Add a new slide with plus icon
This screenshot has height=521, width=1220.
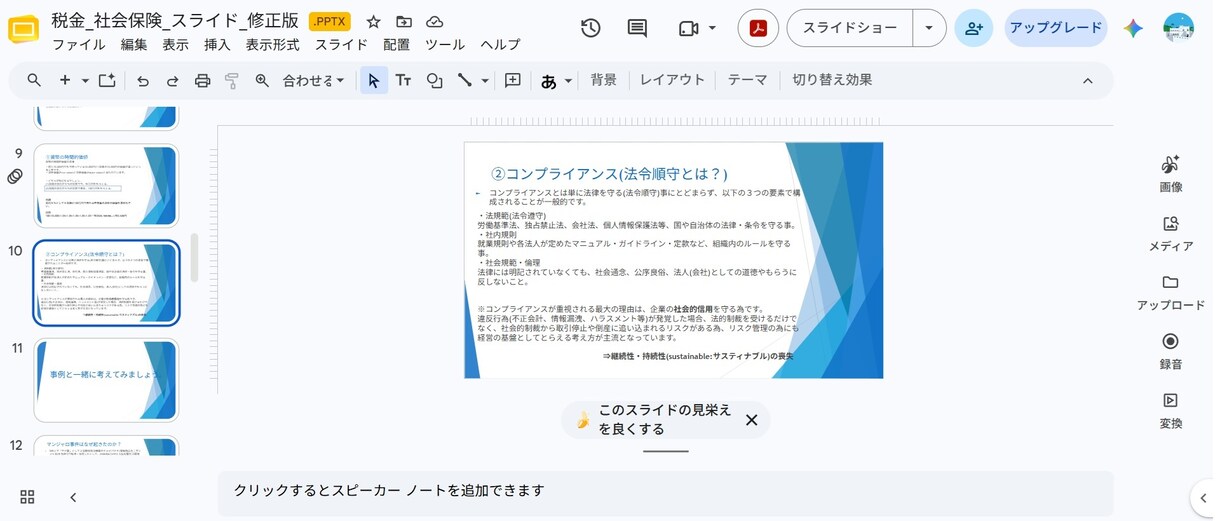65,80
